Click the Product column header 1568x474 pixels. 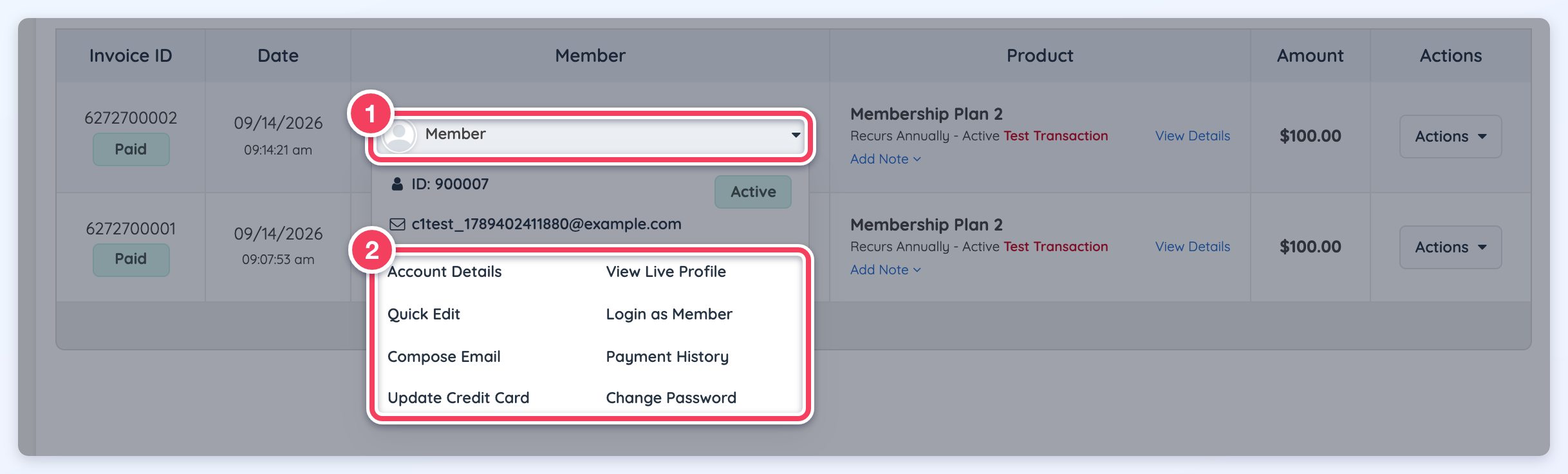pyautogui.click(x=1040, y=56)
